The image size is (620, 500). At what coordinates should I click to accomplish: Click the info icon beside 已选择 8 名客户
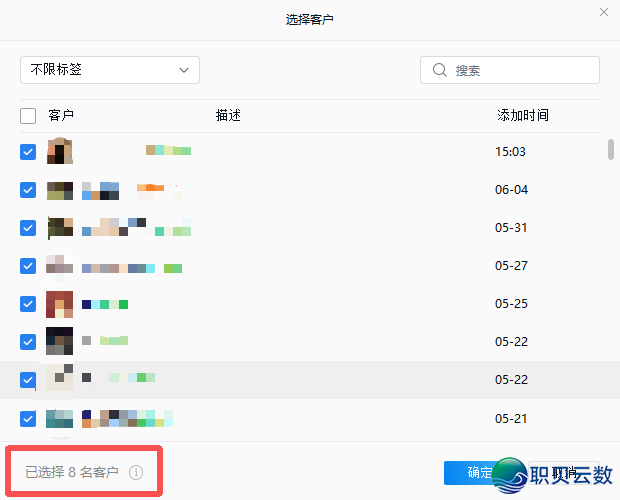(x=136, y=472)
